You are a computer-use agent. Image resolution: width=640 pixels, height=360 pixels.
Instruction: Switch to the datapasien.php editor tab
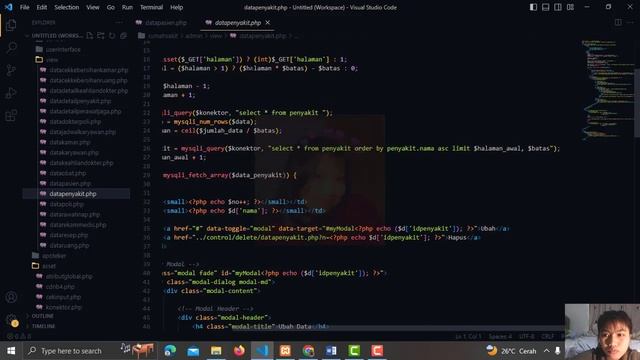[166, 23]
